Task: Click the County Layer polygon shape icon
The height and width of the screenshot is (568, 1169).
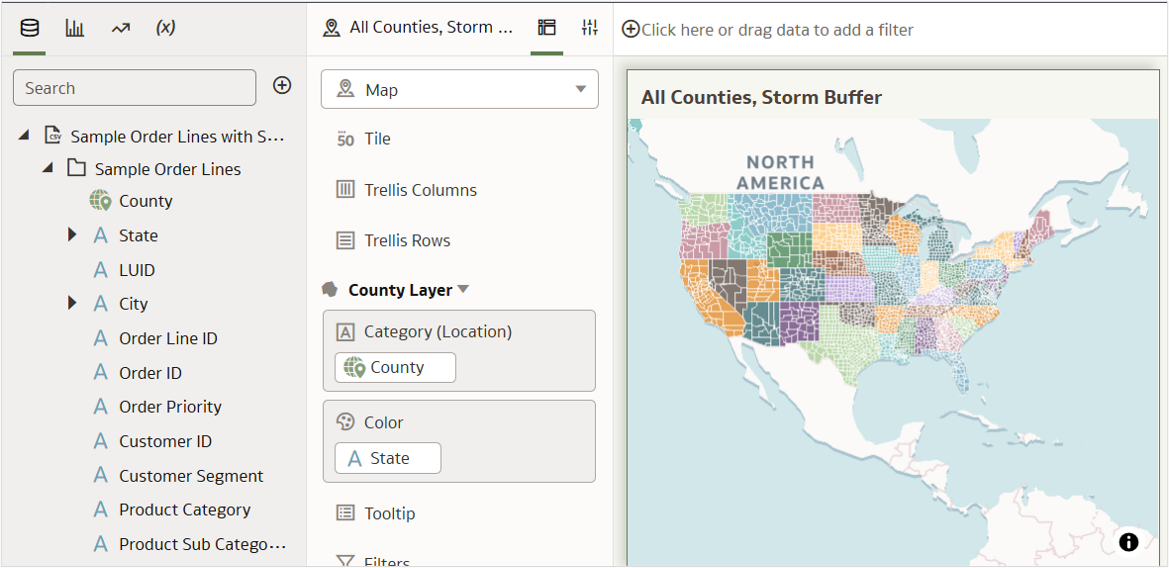Action: coord(330,289)
